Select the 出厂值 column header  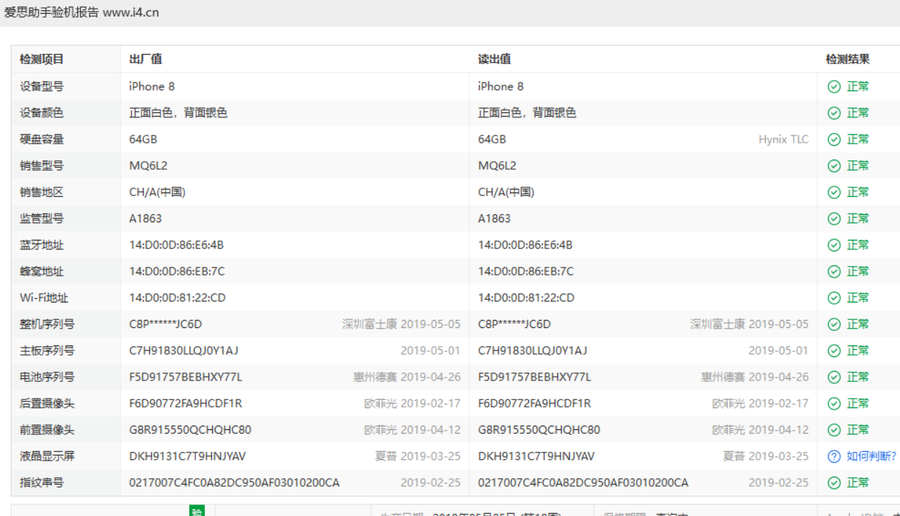[146, 59]
